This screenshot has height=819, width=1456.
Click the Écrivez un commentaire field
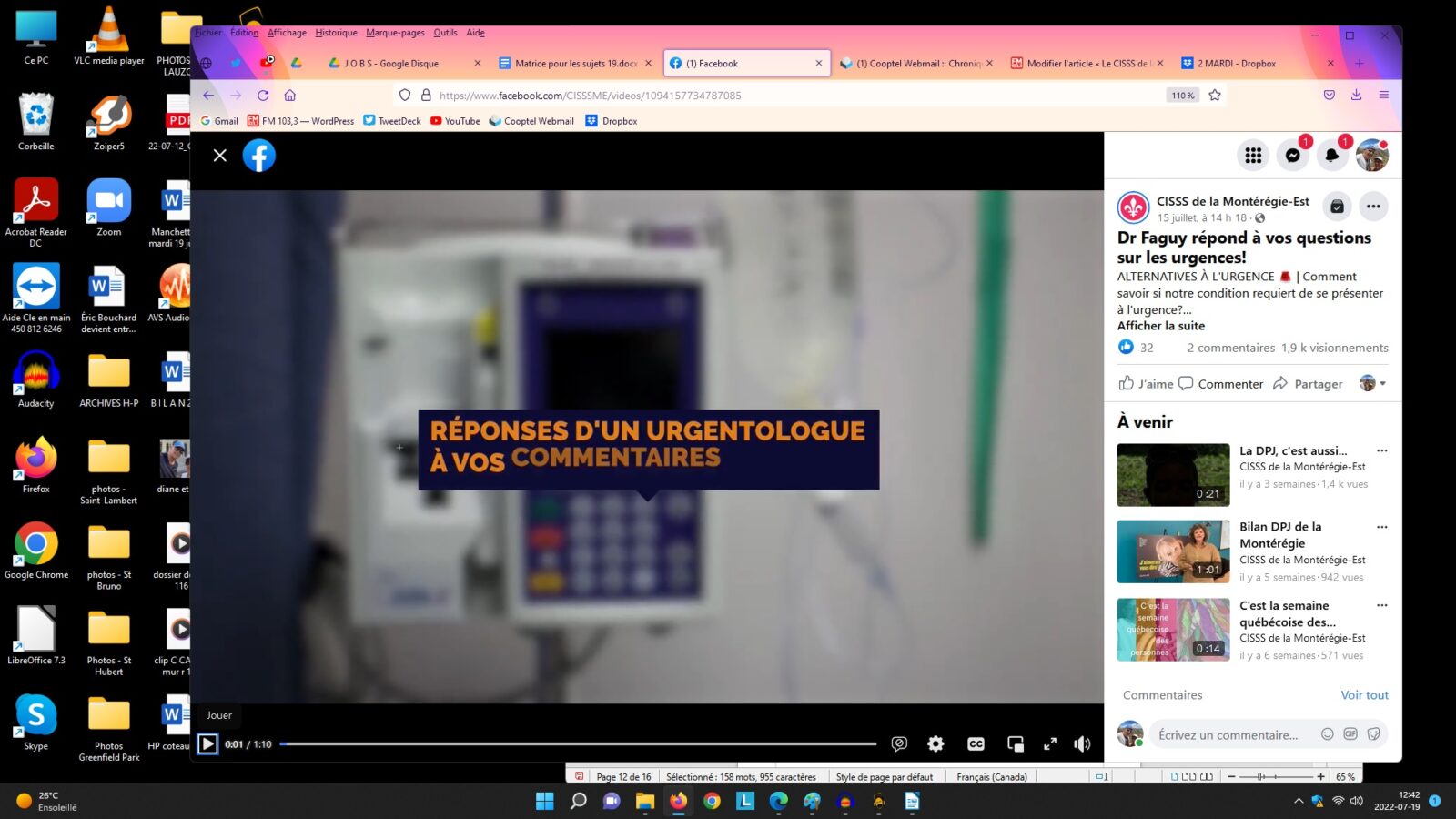coord(1228,735)
